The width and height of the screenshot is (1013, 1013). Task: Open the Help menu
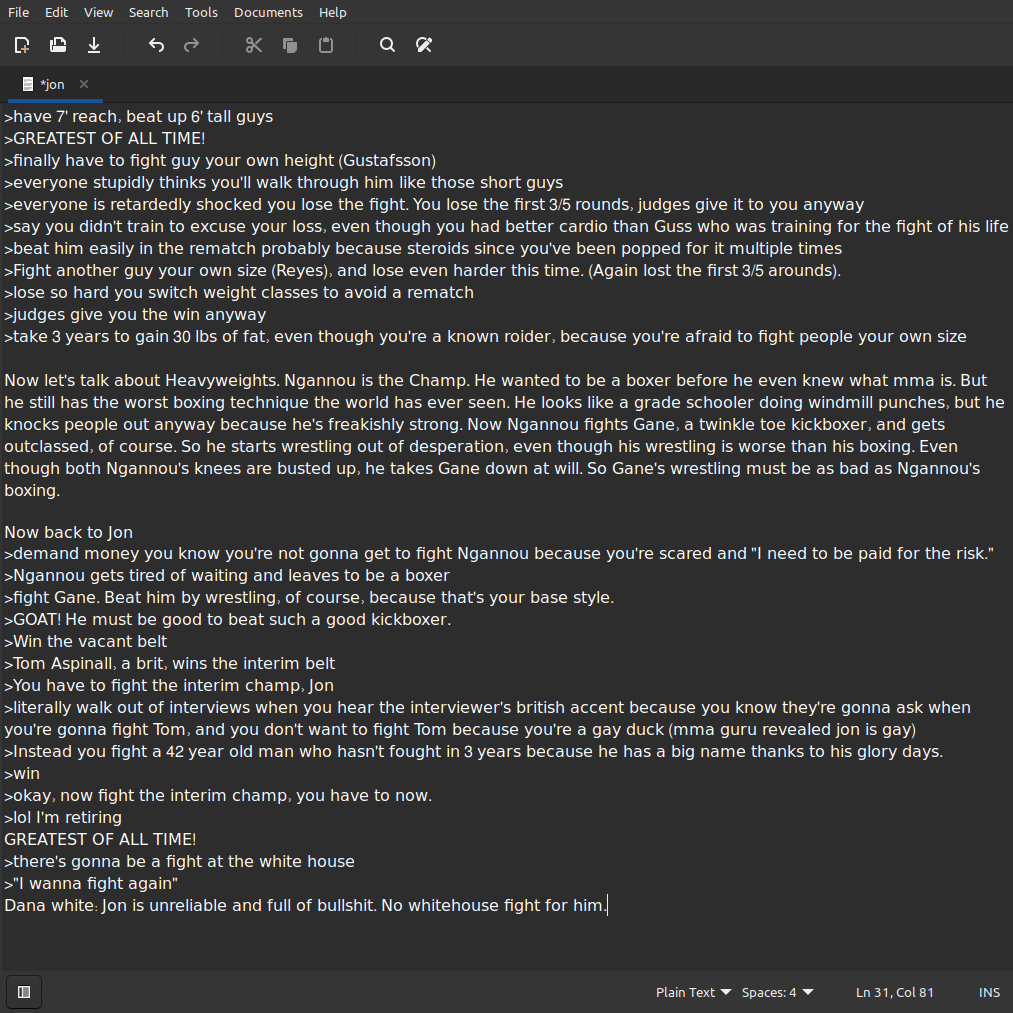333,12
